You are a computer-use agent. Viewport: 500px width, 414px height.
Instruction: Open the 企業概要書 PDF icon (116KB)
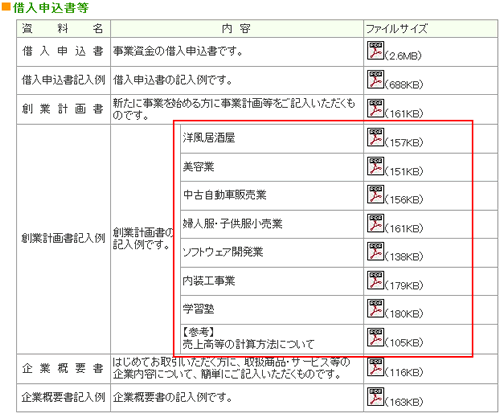point(375,367)
